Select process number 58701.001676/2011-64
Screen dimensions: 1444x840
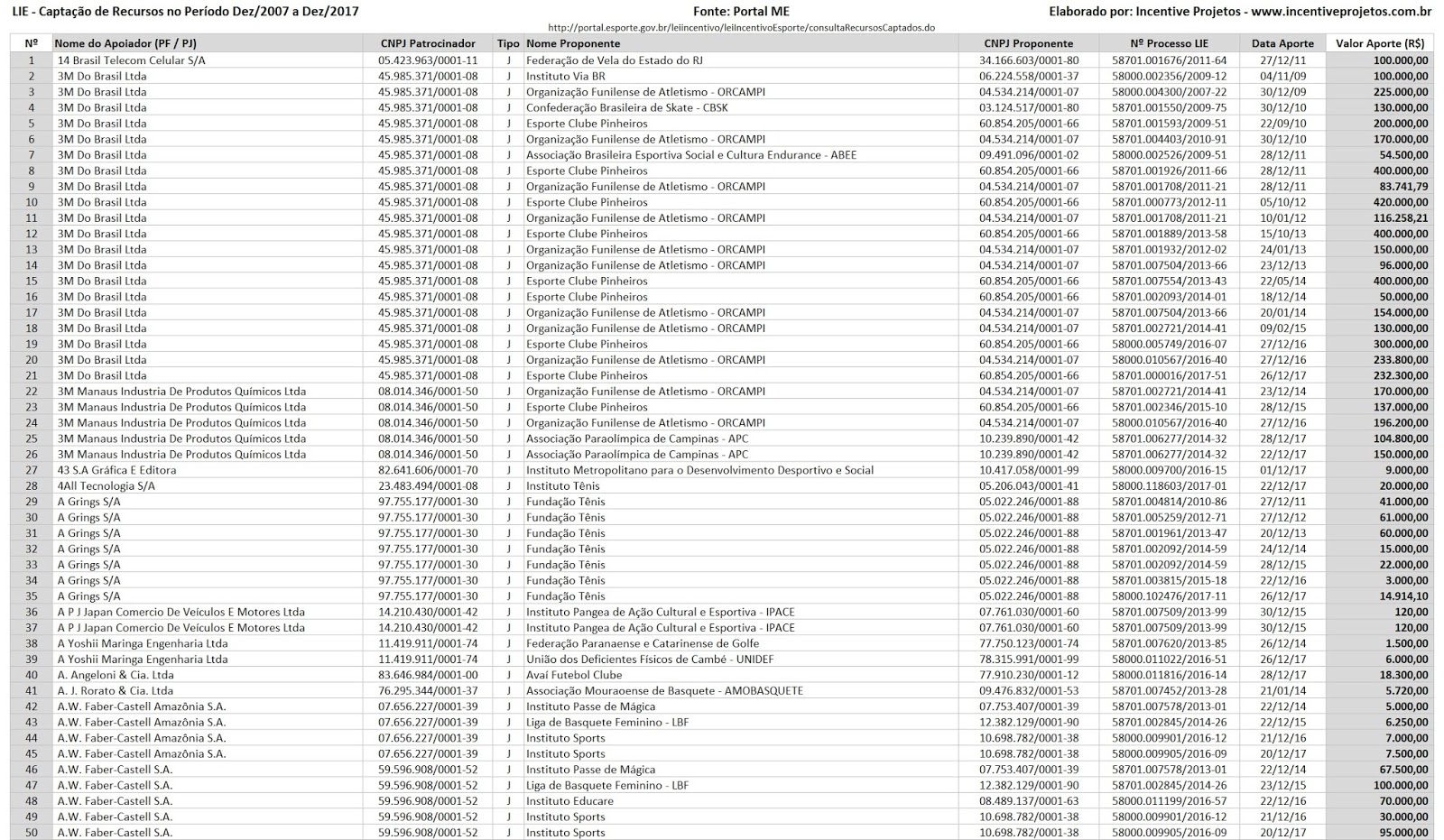pyautogui.click(x=1169, y=60)
